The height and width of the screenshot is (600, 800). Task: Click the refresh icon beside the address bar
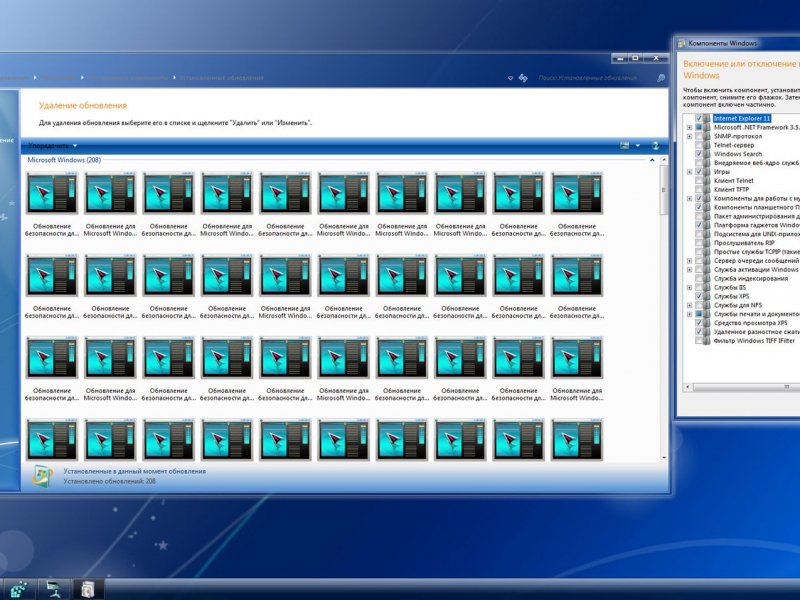523,78
